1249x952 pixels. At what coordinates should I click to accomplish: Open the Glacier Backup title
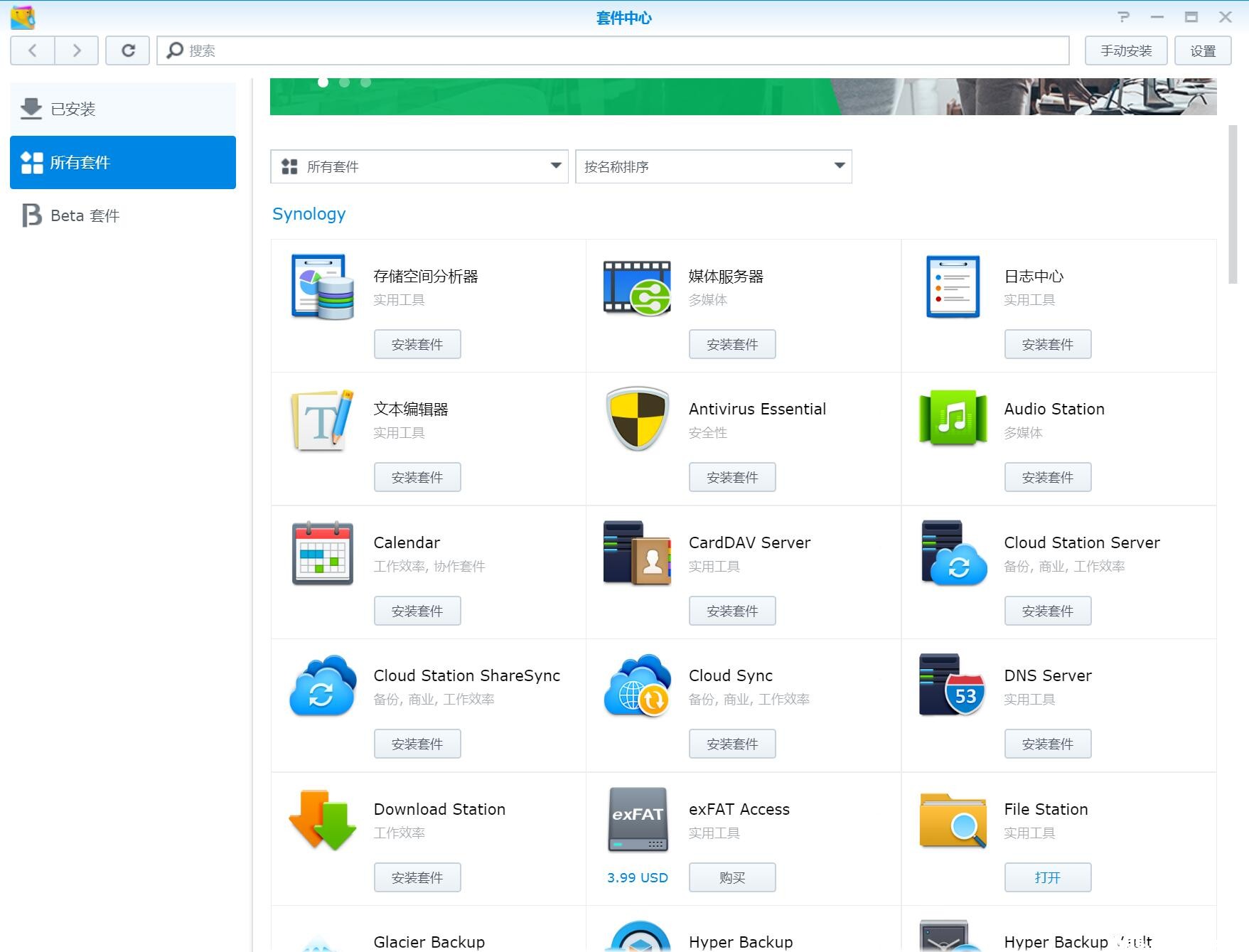pyautogui.click(x=429, y=942)
